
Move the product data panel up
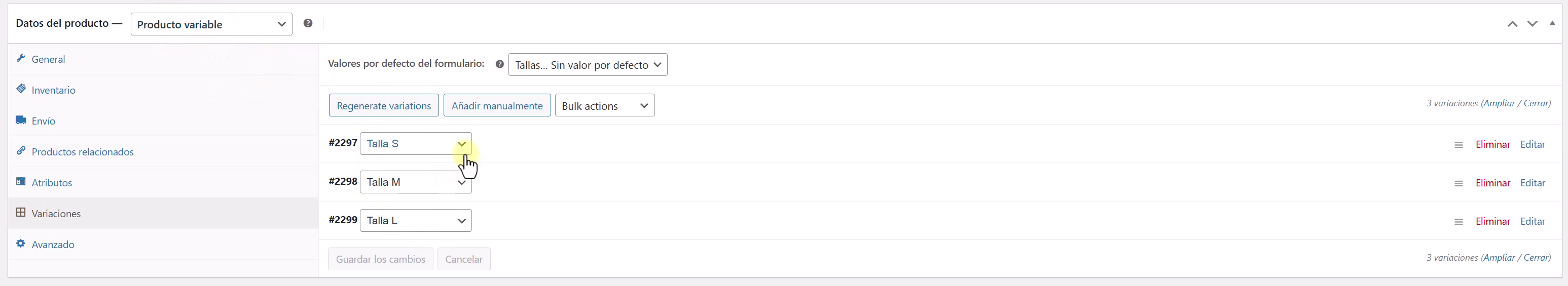point(1513,24)
